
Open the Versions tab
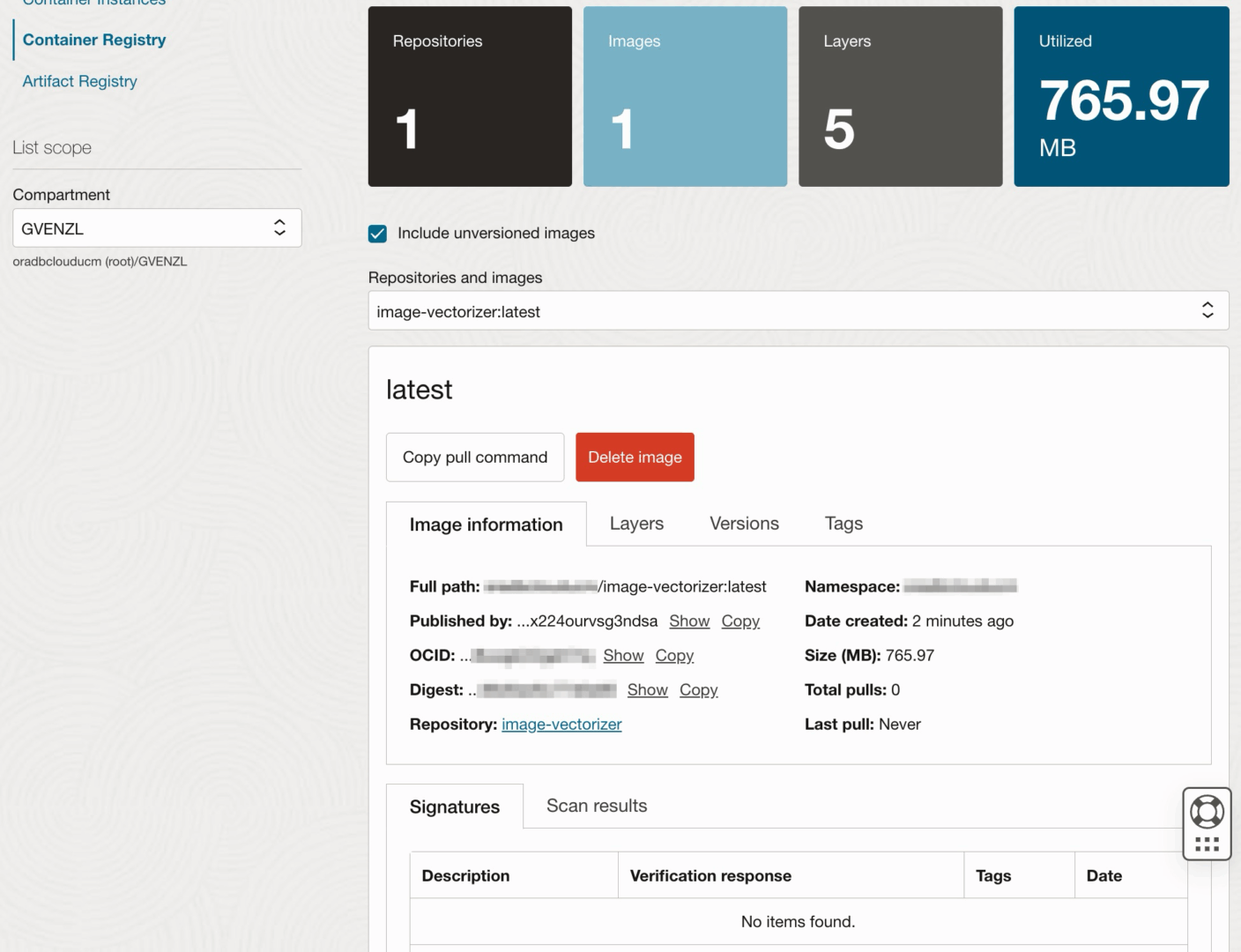click(743, 523)
